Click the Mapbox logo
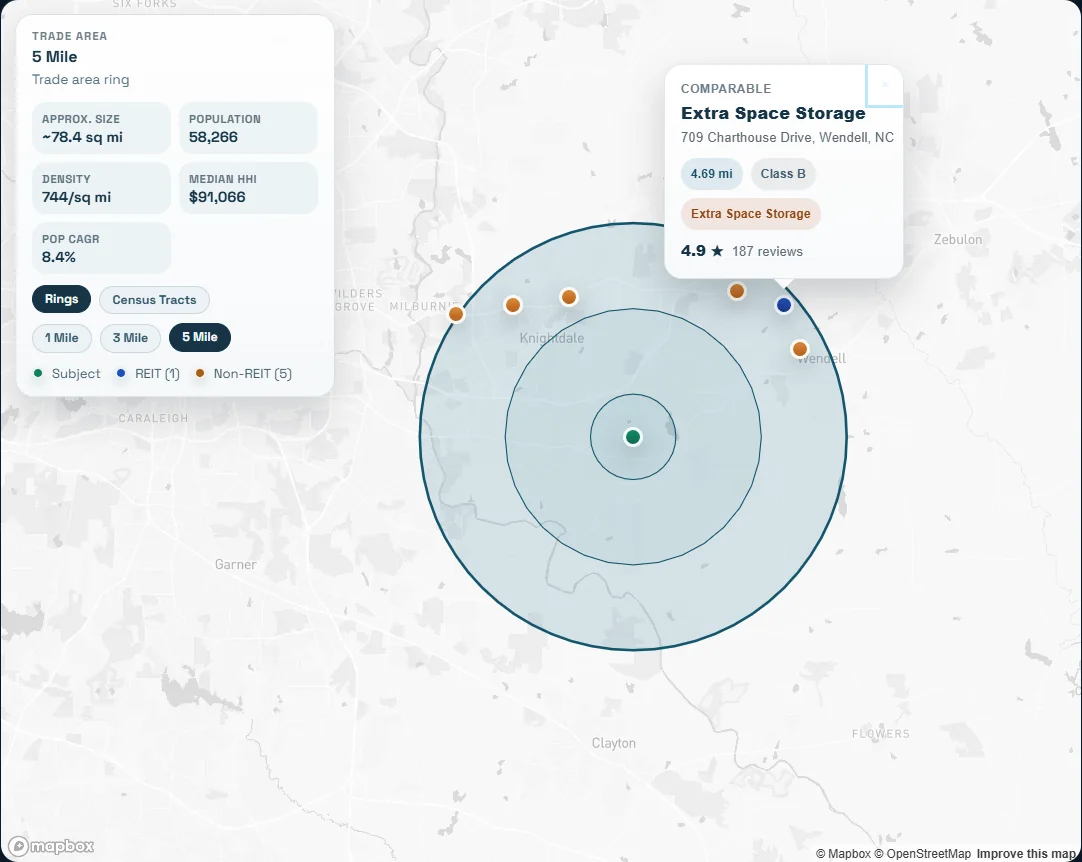The width and height of the screenshot is (1082, 862). tap(51, 846)
